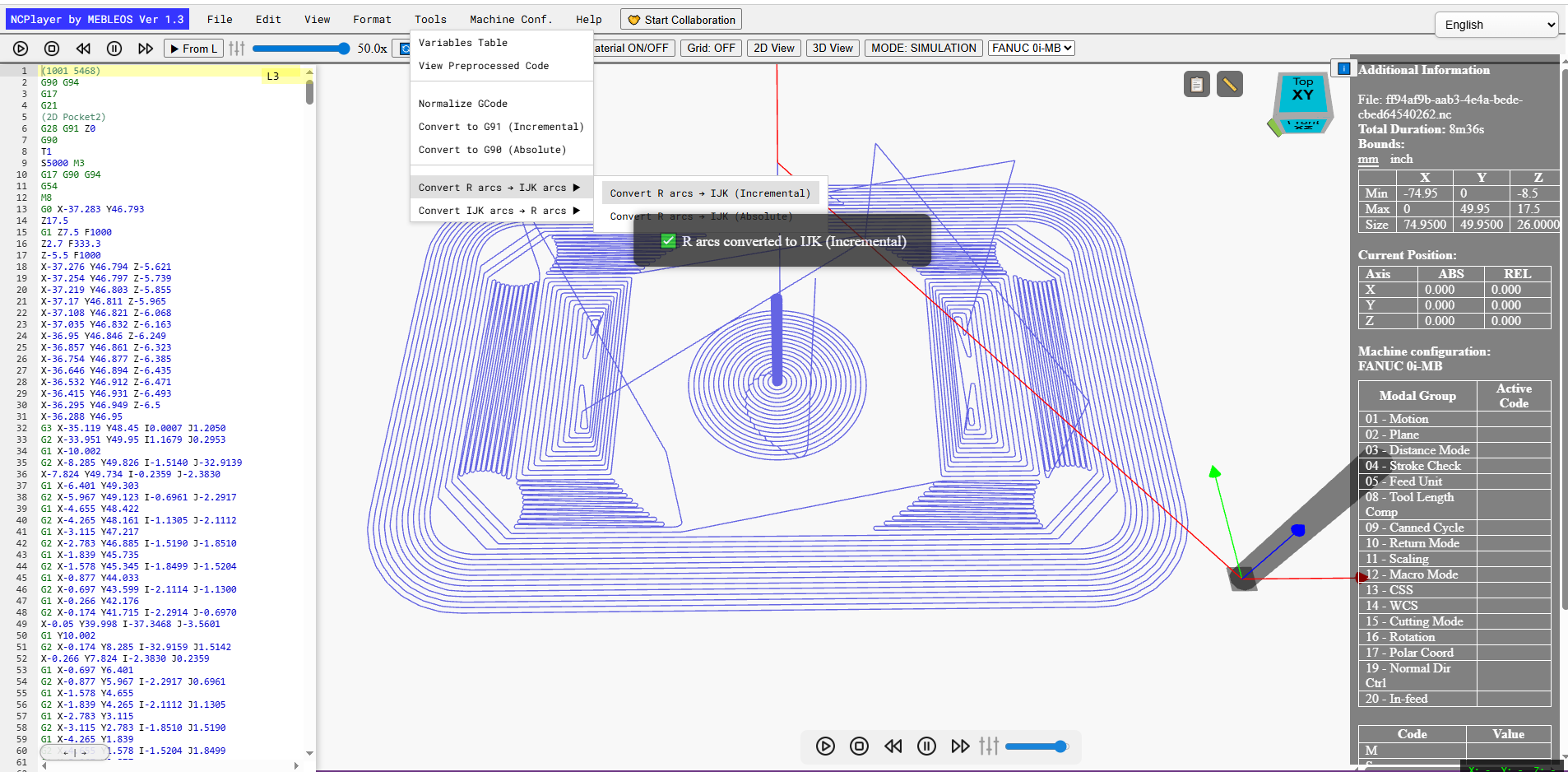Click code line 'S5000 M3'
The width and height of the screenshot is (1568, 772).
click(63, 163)
